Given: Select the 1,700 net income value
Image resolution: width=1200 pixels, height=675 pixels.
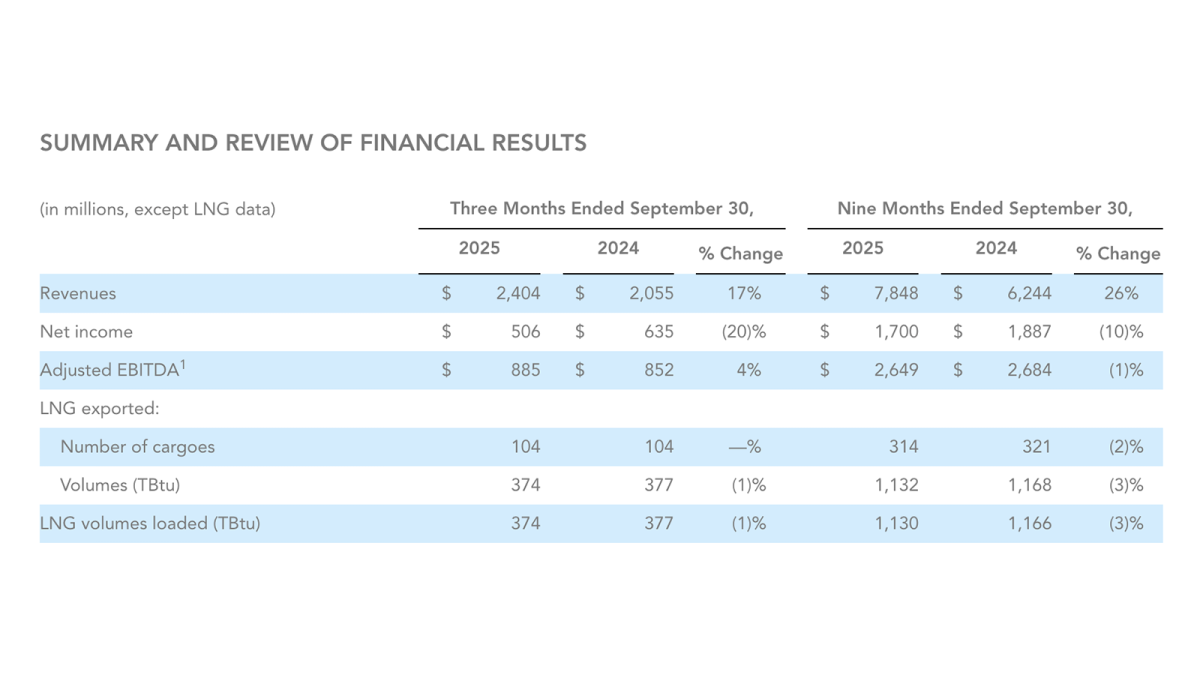Looking at the screenshot, I should [x=897, y=332].
